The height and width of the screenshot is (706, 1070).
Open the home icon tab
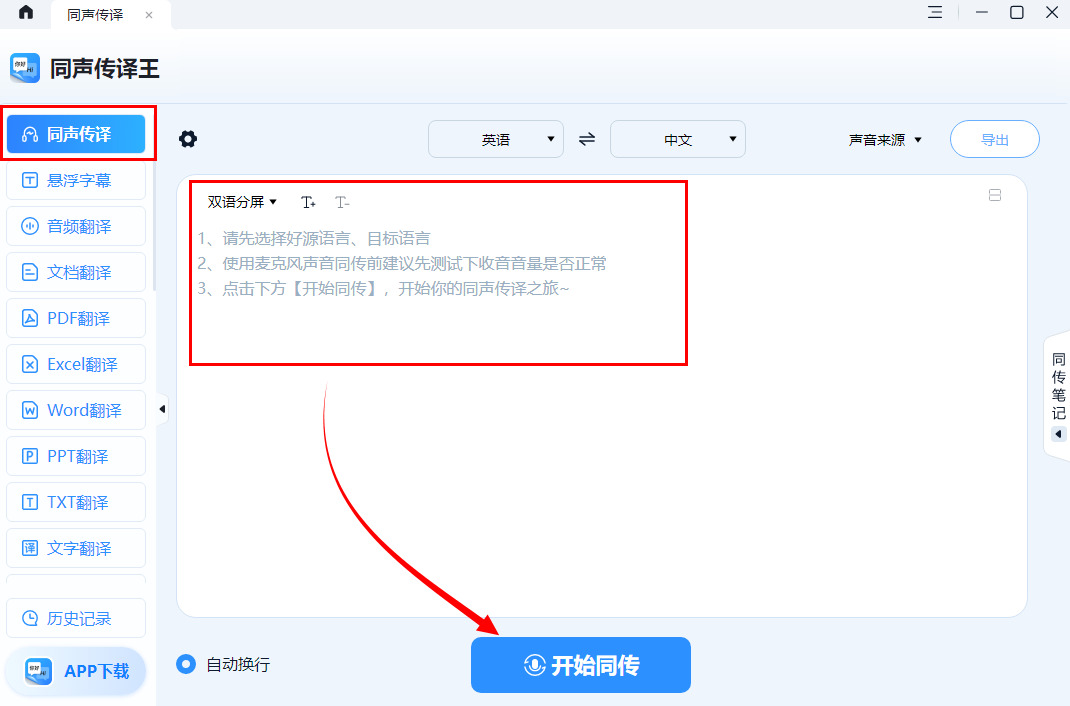point(26,12)
